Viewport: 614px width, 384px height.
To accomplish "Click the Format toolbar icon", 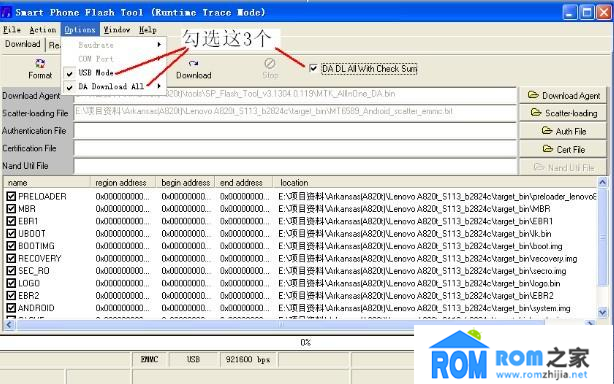I will point(40,69).
